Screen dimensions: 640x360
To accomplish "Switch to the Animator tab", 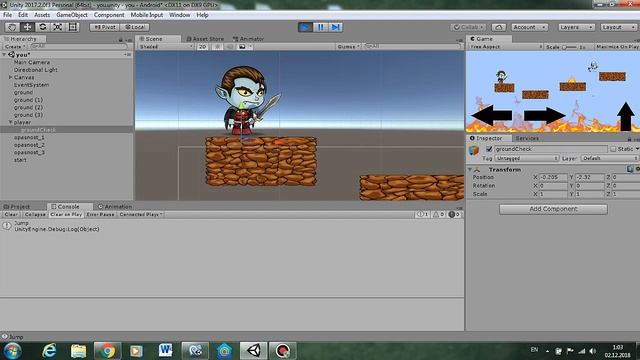I will [x=249, y=39].
